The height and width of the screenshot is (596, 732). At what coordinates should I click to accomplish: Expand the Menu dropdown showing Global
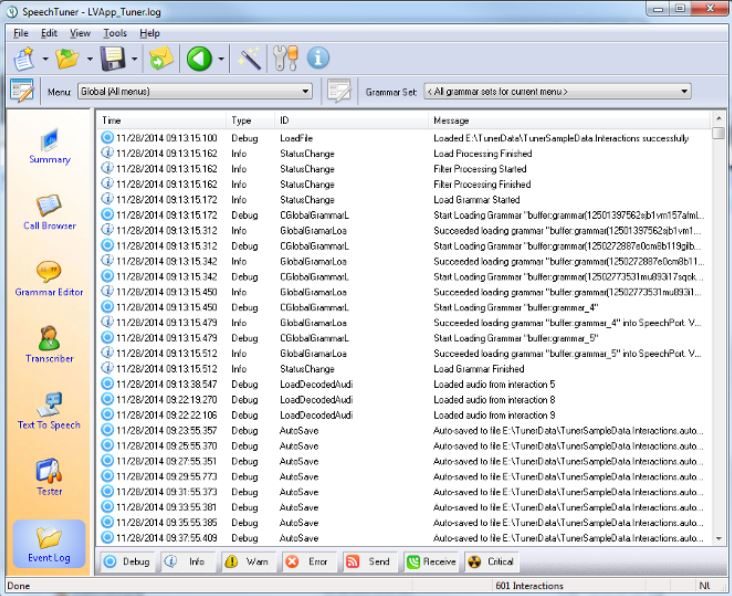click(306, 92)
